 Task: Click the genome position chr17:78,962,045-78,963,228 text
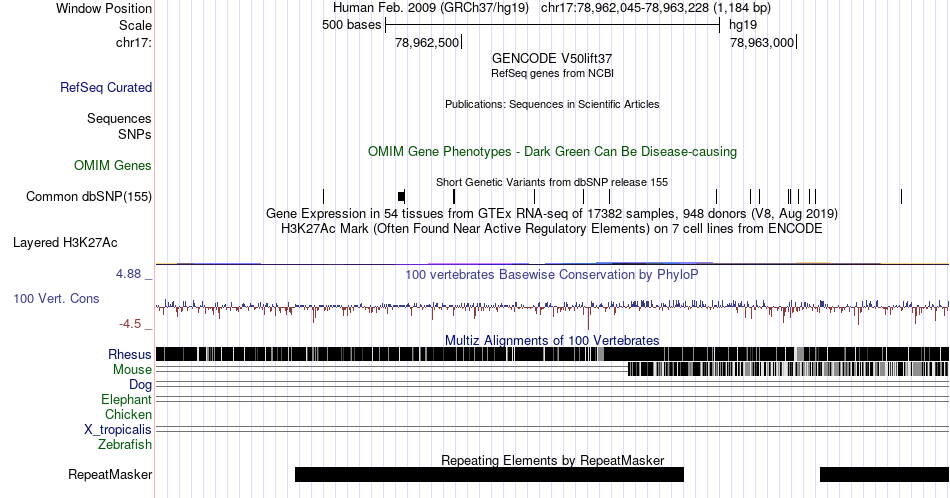click(656, 8)
